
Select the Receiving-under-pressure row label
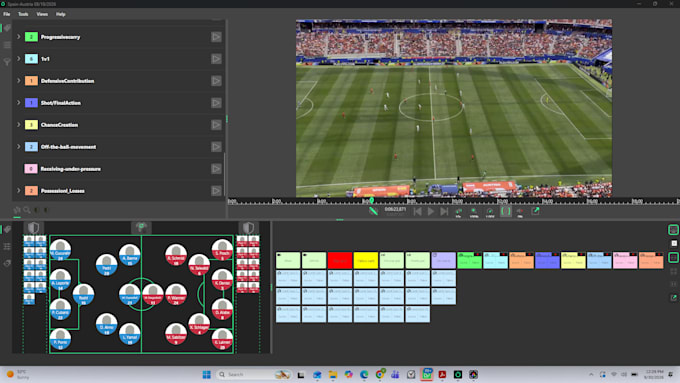71,169
